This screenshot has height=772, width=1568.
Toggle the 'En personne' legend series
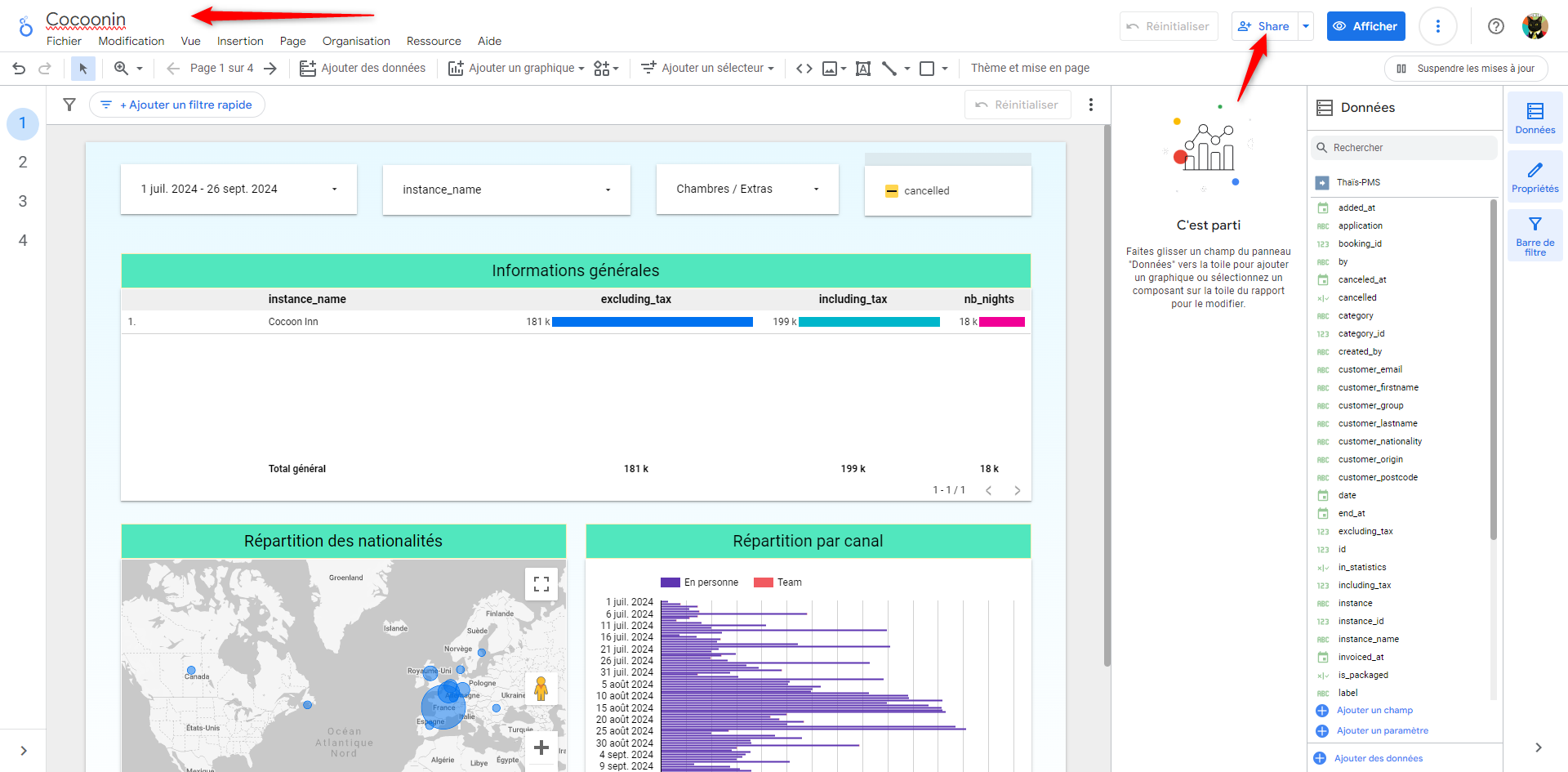[x=699, y=582]
